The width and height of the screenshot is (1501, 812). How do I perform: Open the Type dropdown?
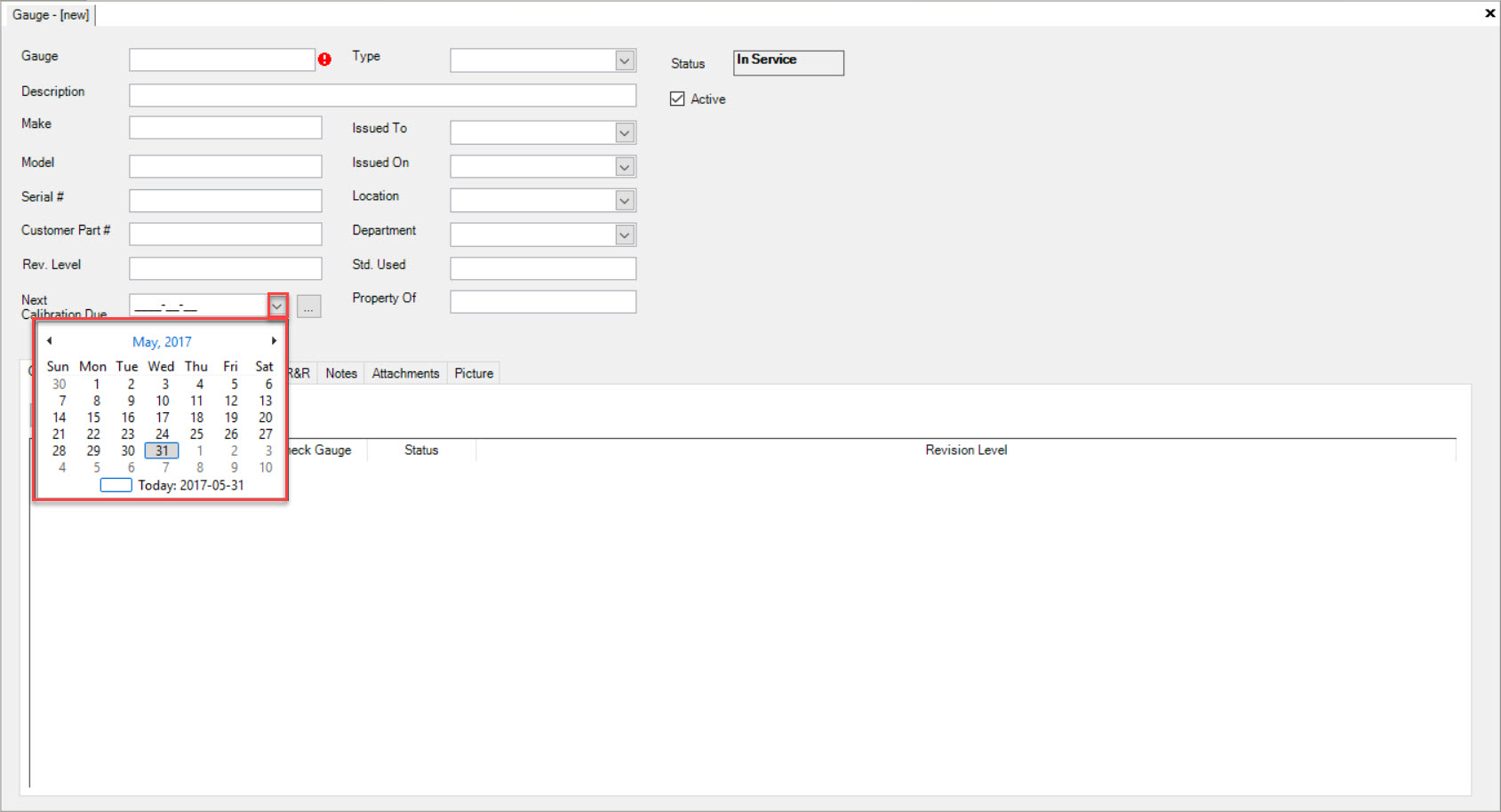pyautogui.click(x=625, y=60)
